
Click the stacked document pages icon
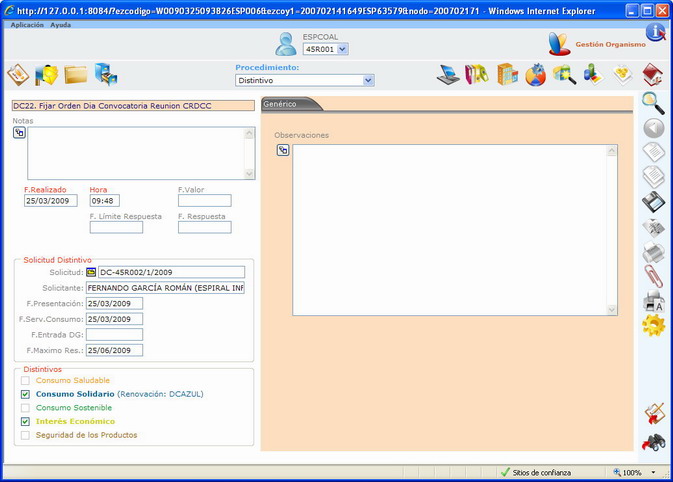click(x=654, y=177)
